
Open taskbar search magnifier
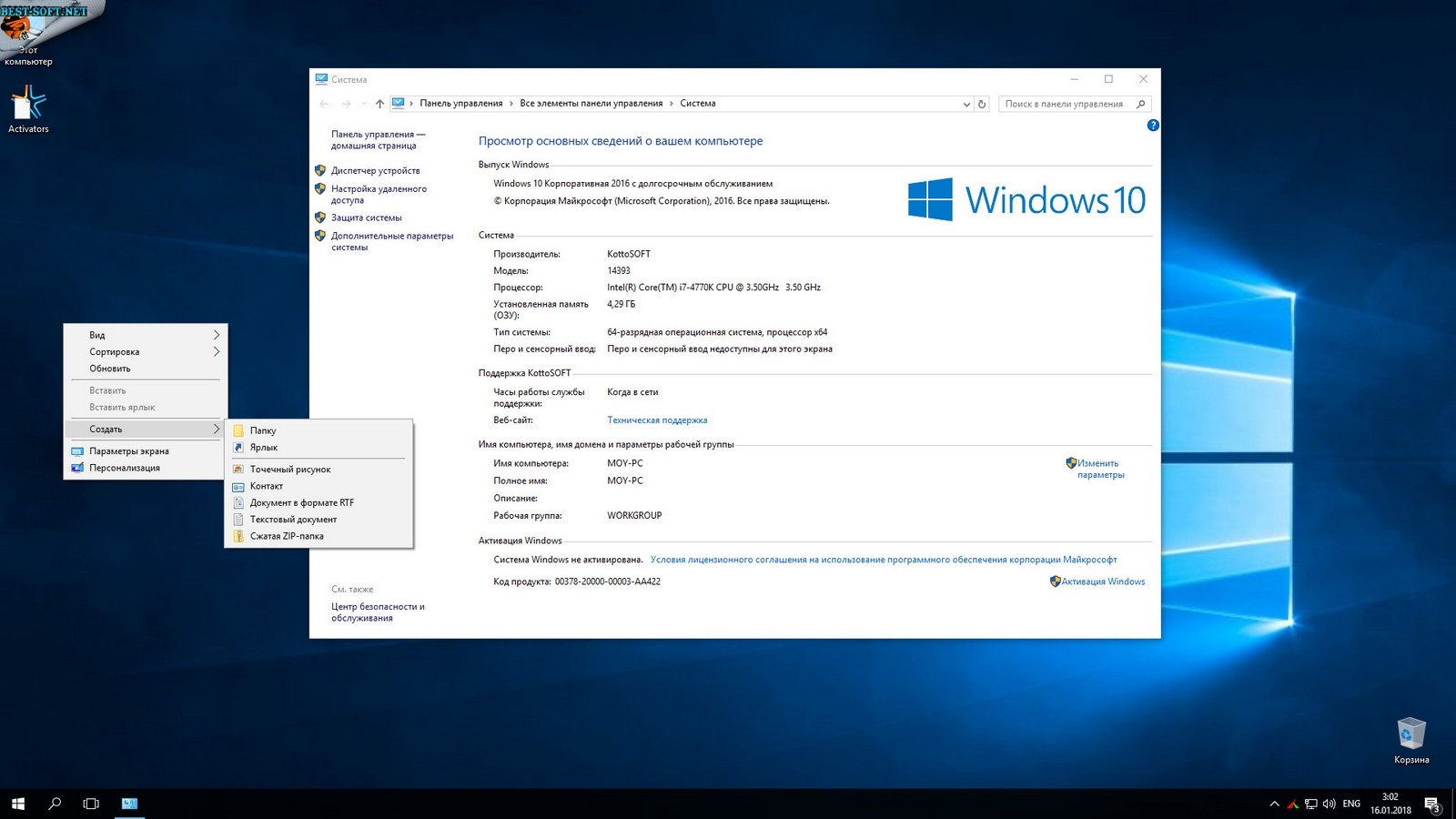coord(55,804)
